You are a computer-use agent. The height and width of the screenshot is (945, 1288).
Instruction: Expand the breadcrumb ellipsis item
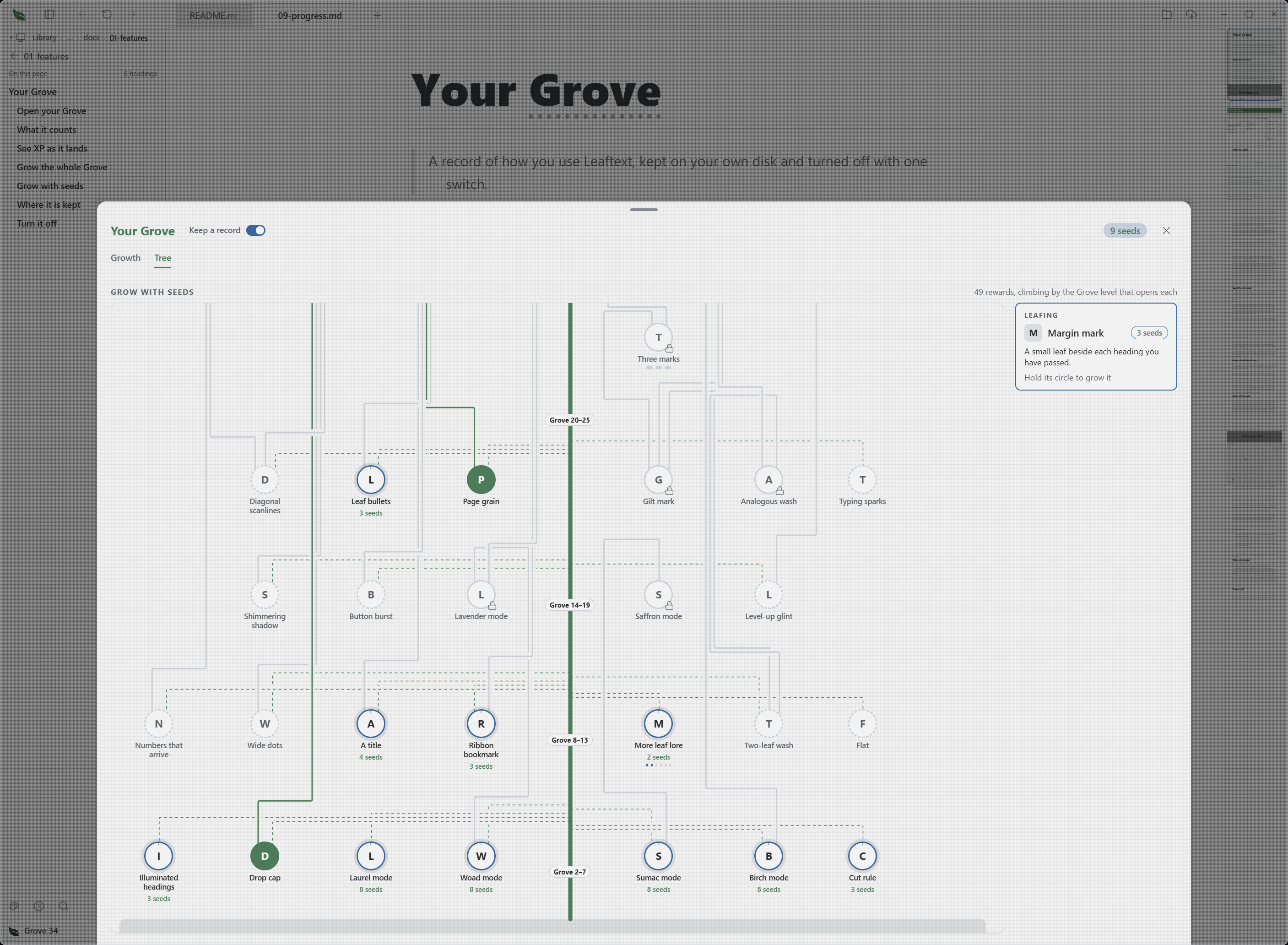coord(70,38)
